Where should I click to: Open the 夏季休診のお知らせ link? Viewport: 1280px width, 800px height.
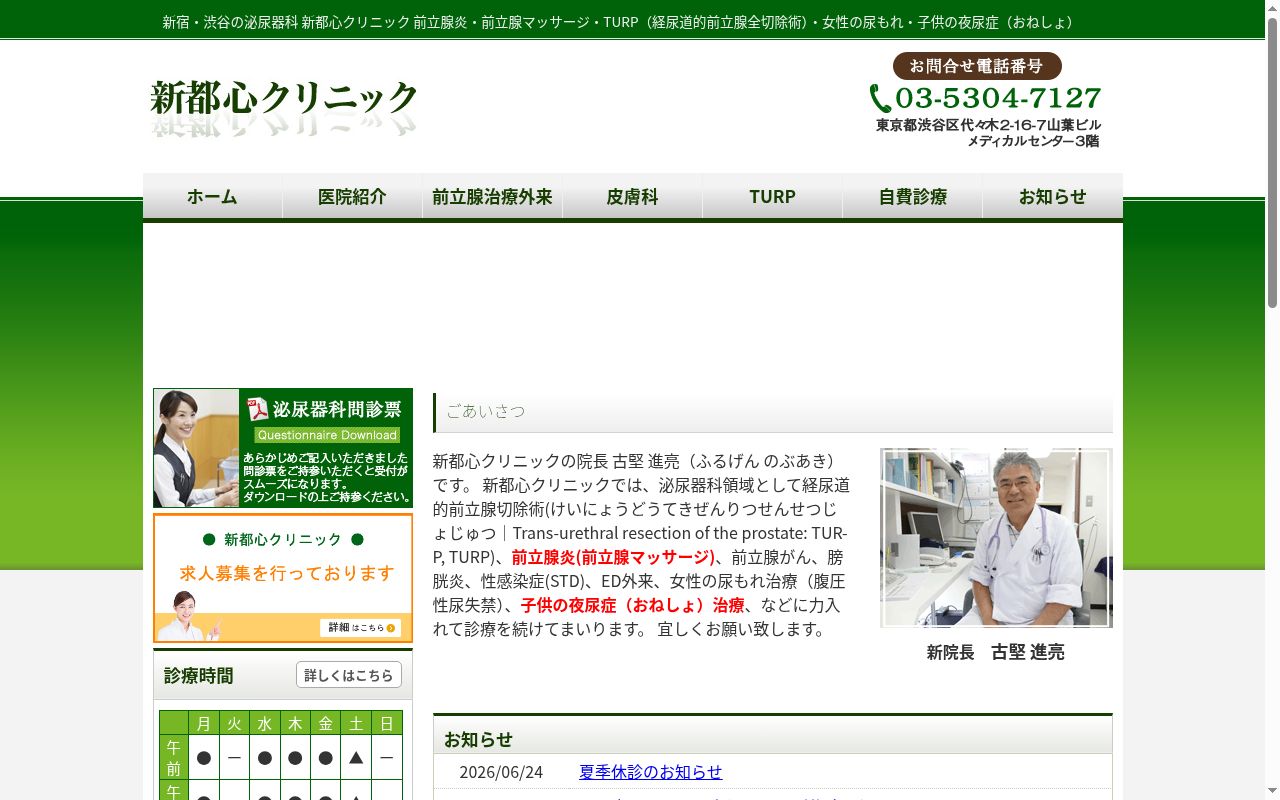point(650,772)
